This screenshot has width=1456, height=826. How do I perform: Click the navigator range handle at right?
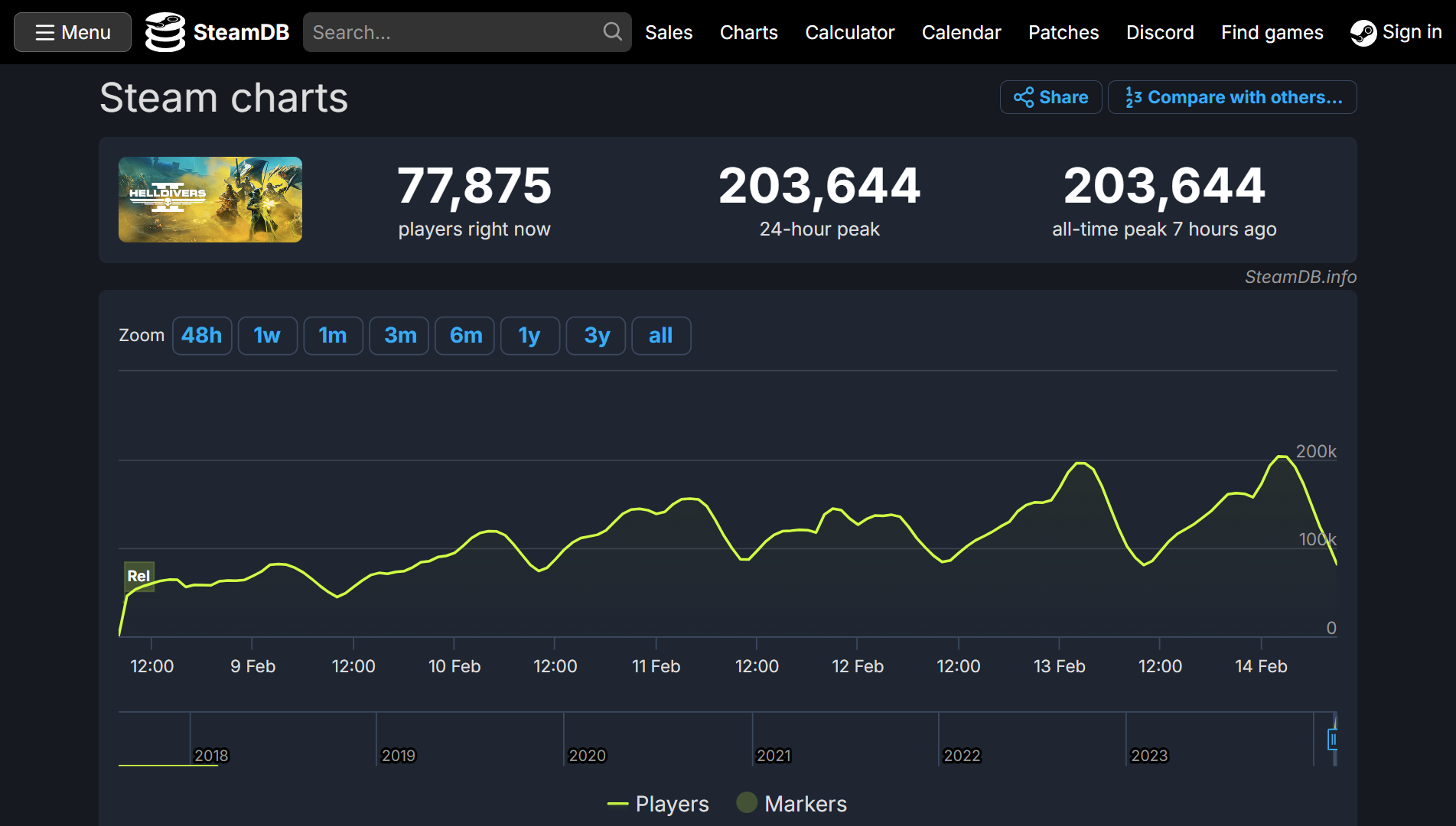pyautogui.click(x=1333, y=740)
